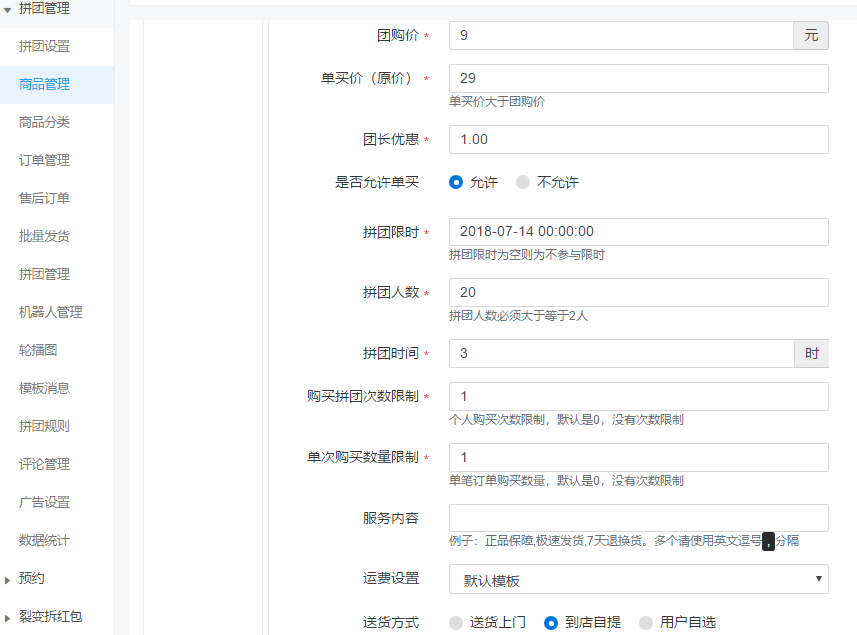Open 批量发货 in the sidebar
Screen dimensions: 857x635
[x=44, y=236]
